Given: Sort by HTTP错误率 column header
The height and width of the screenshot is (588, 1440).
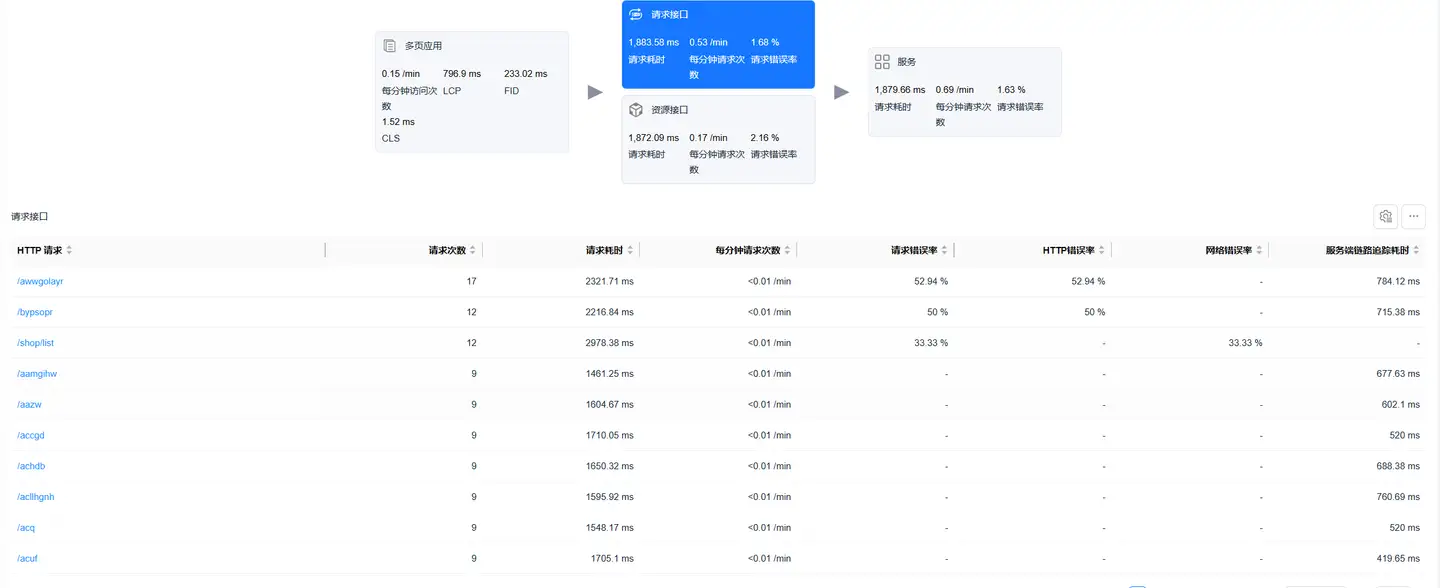Looking at the screenshot, I should pyautogui.click(x=1102, y=250).
